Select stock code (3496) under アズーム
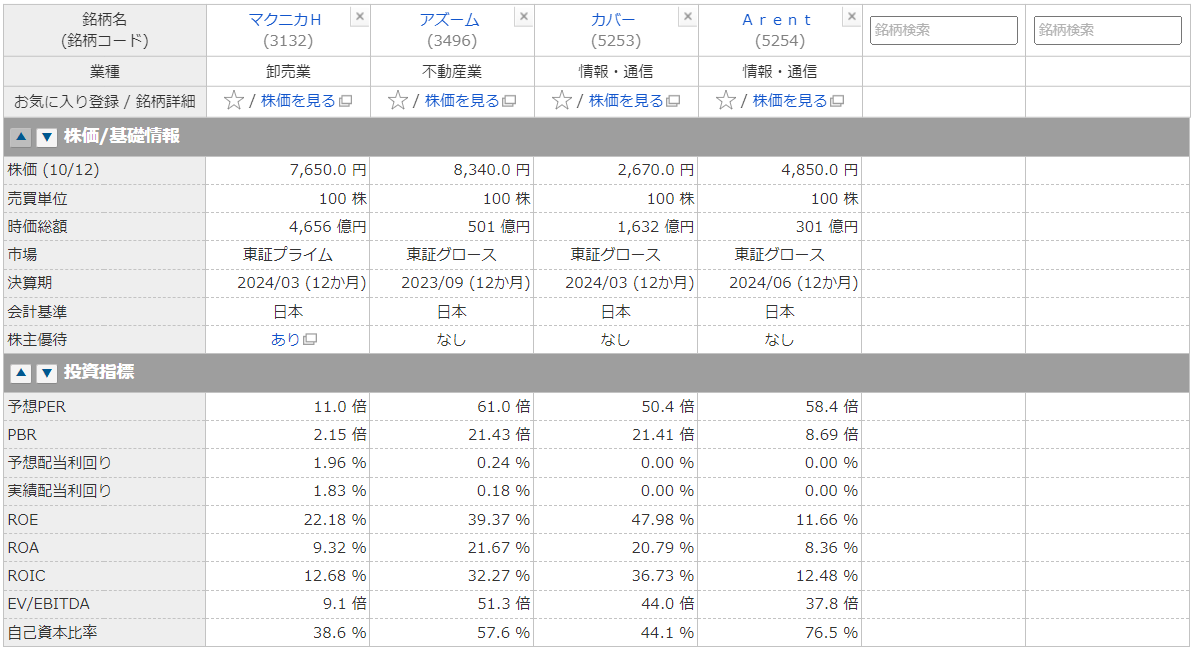The height and width of the screenshot is (647, 1200). (452, 41)
